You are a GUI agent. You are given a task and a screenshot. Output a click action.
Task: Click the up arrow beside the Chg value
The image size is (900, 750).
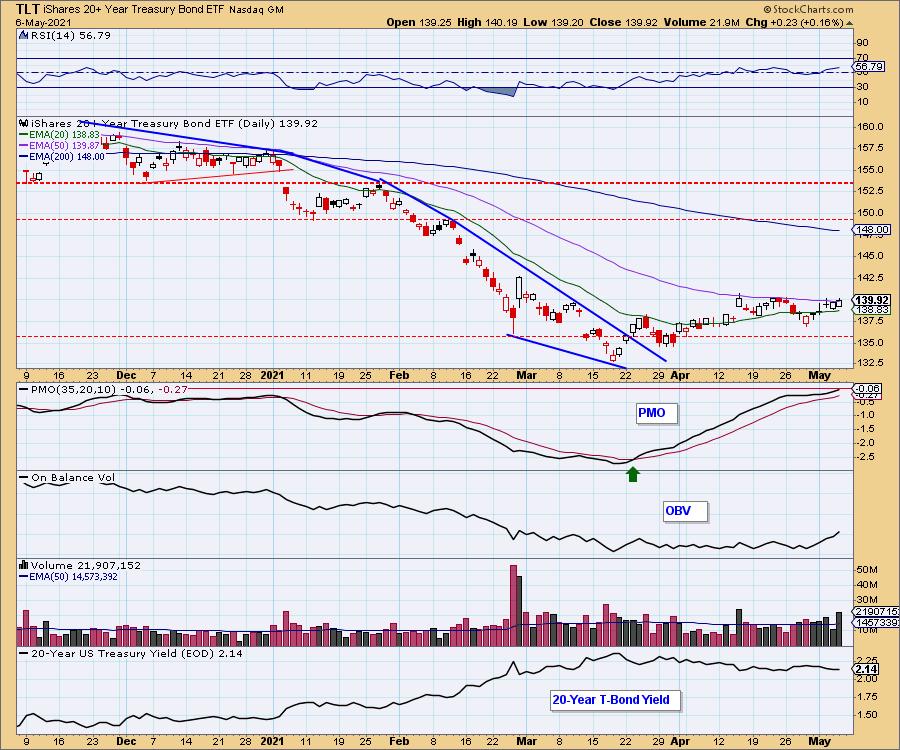pos(849,24)
